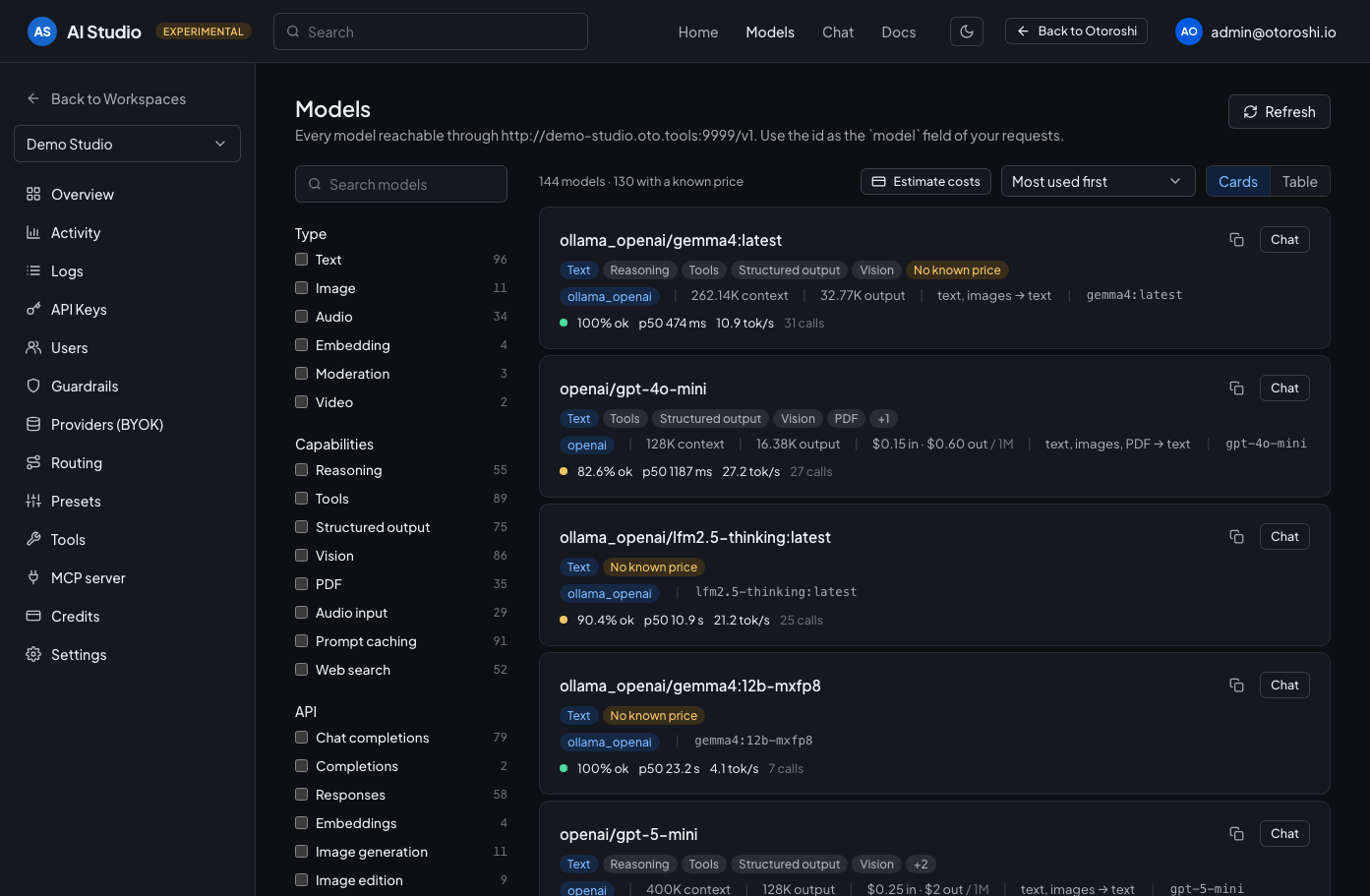Open Docs in top navigation

(x=899, y=31)
